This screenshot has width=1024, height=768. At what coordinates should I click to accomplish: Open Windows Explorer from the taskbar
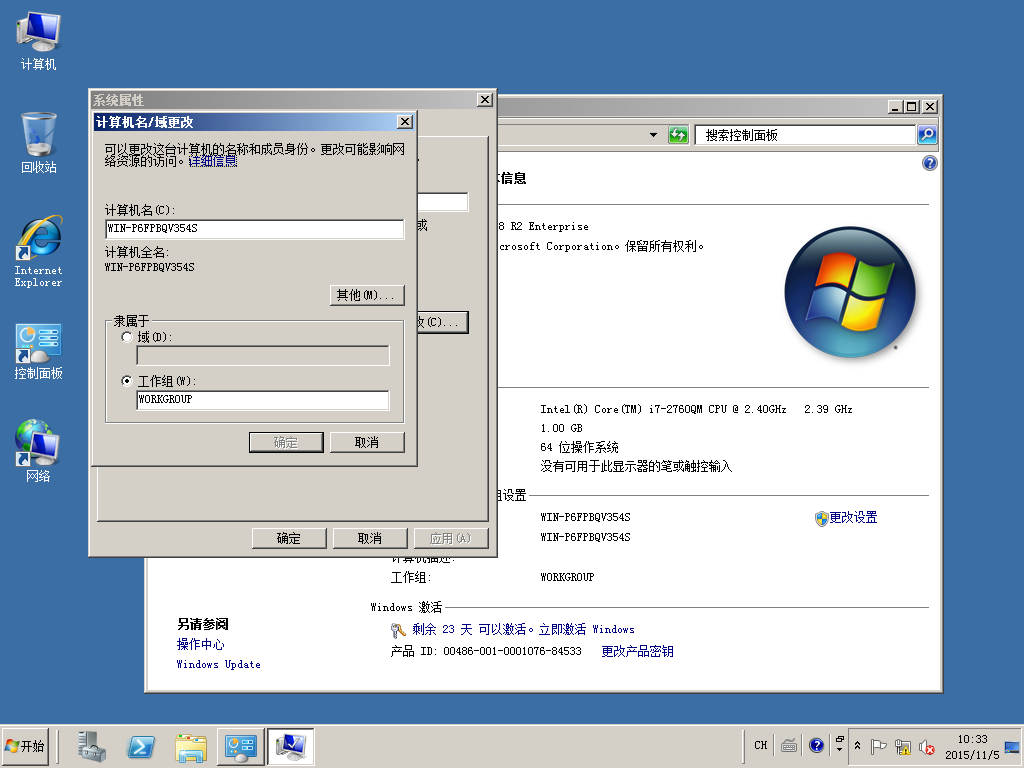tap(191, 746)
